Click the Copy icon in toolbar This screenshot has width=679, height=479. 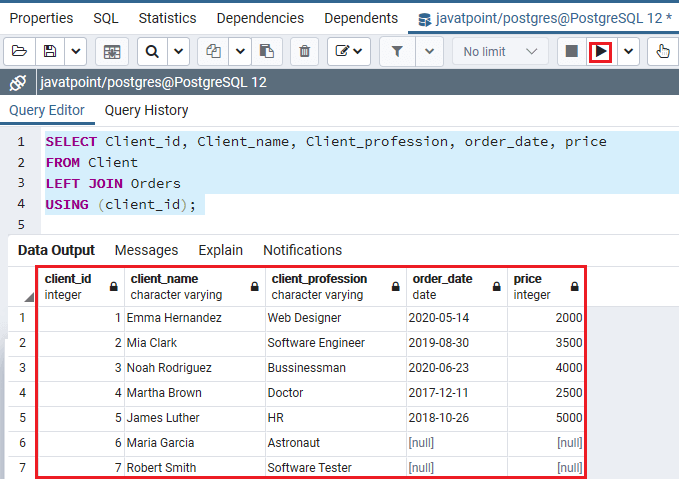(213, 52)
